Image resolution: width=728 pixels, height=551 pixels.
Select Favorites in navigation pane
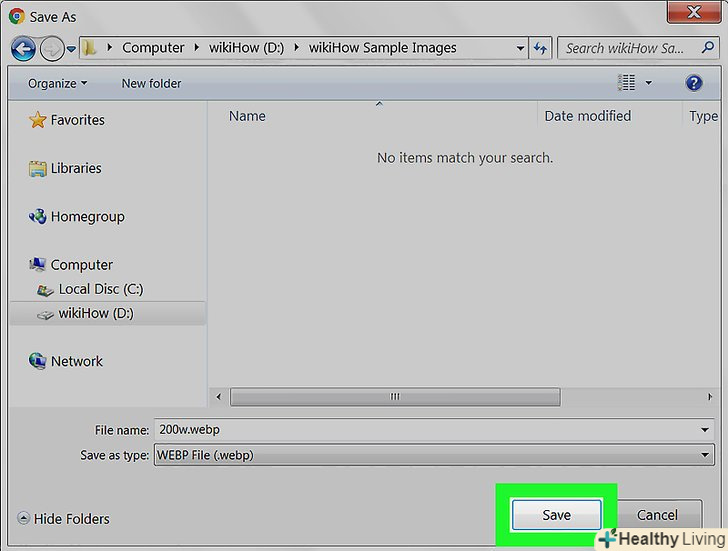pyautogui.click(x=78, y=120)
